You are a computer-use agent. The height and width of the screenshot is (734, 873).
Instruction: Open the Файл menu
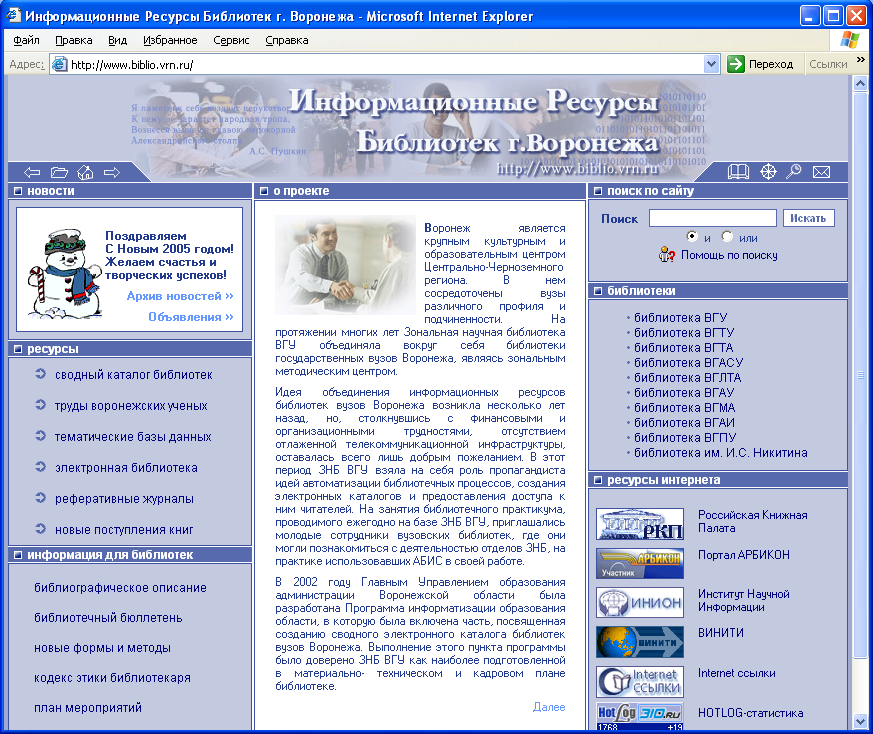tap(26, 40)
